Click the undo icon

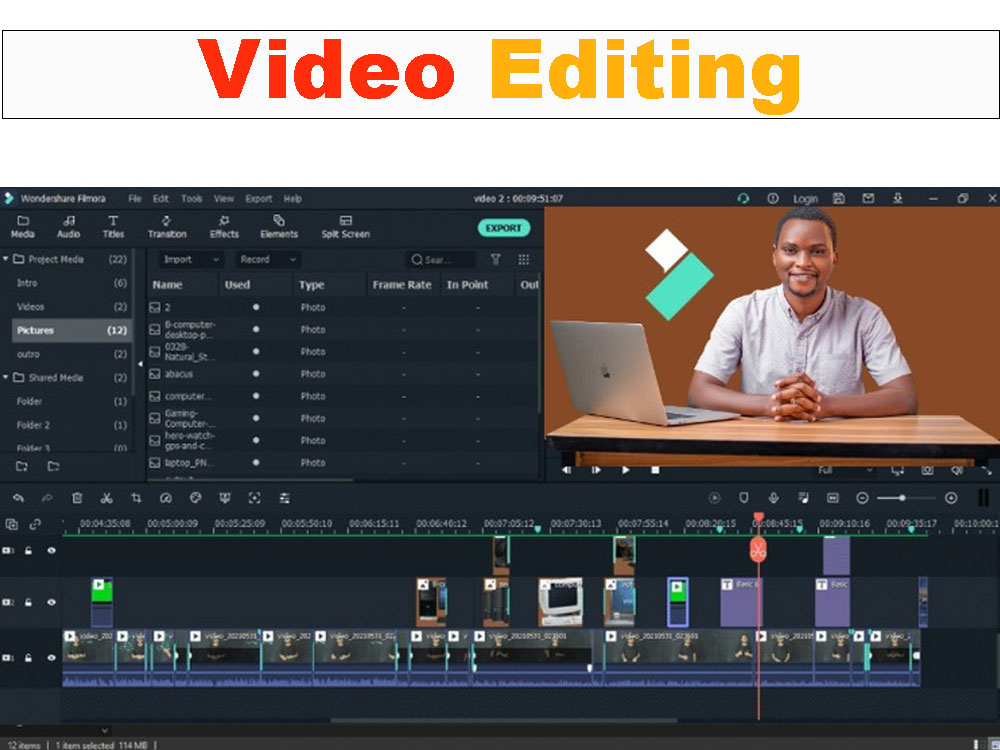click(x=18, y=498)
